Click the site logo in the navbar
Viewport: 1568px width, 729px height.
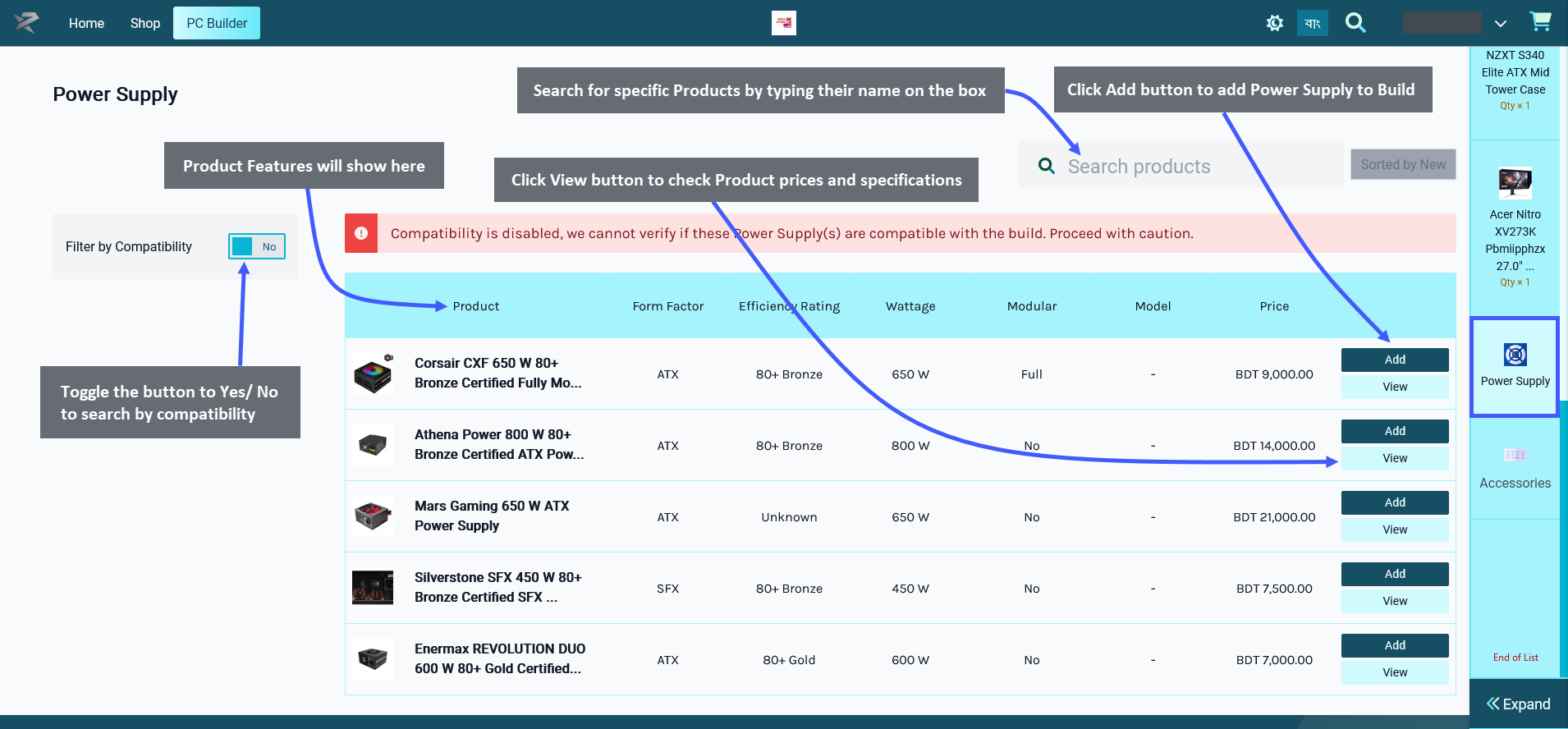pyautogui.click(x=26, y=23)
